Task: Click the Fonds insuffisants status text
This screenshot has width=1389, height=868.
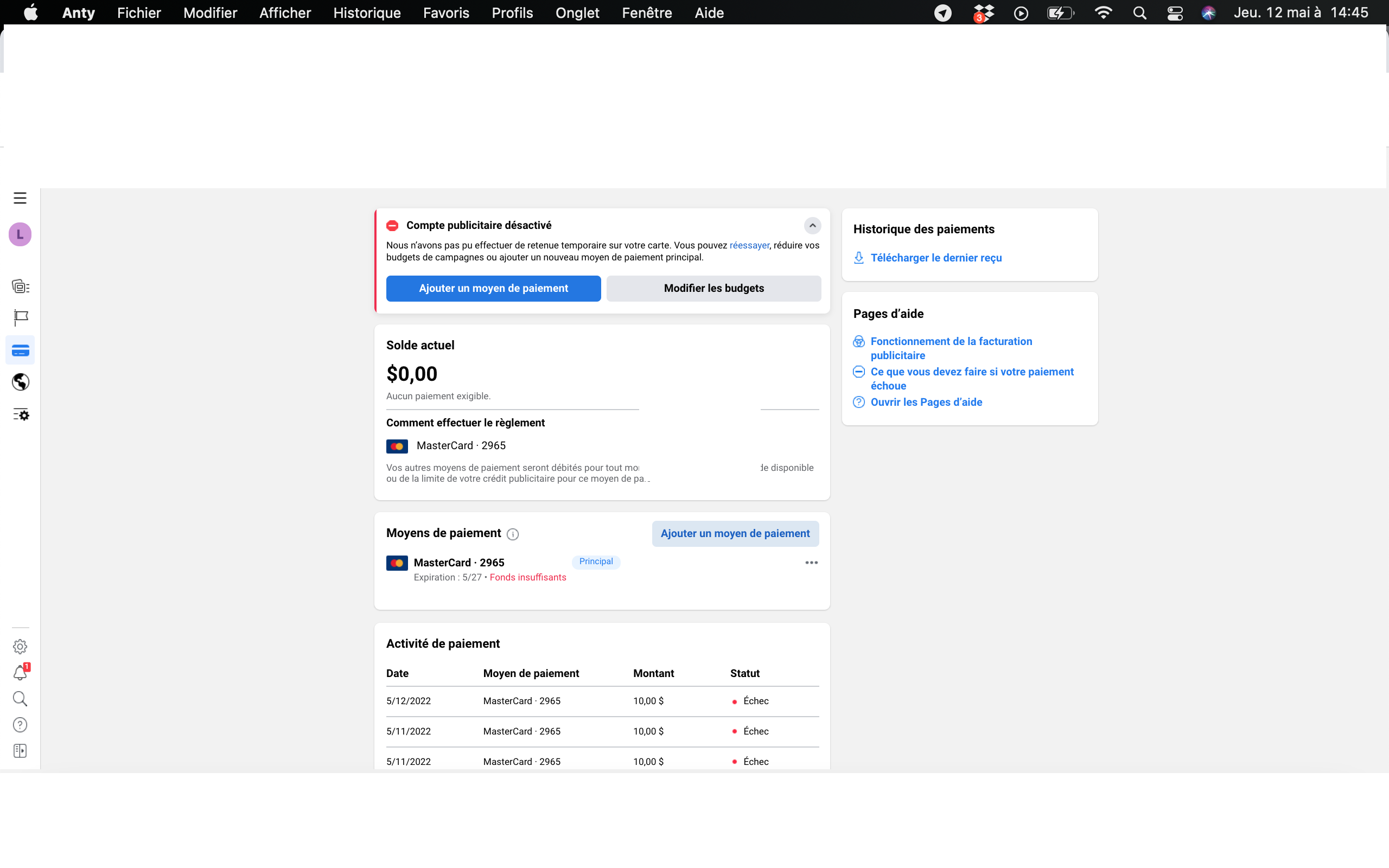Action: point(527,578)
